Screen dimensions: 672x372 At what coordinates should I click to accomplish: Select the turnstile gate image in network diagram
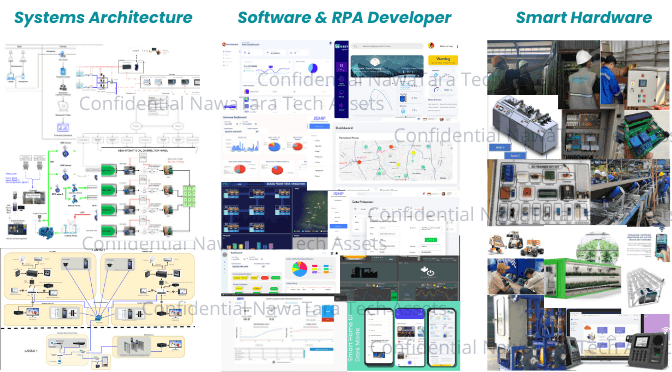134,346
